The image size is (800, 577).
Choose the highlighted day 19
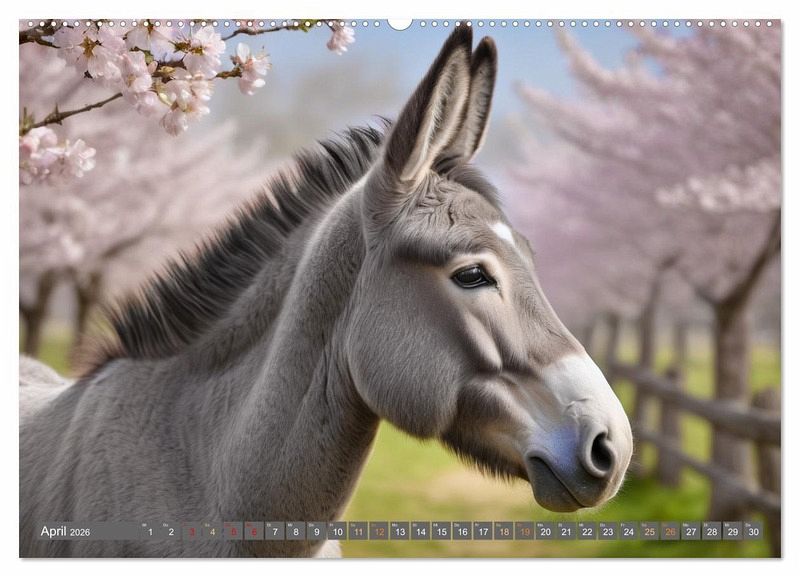click(x=524, y=532)
